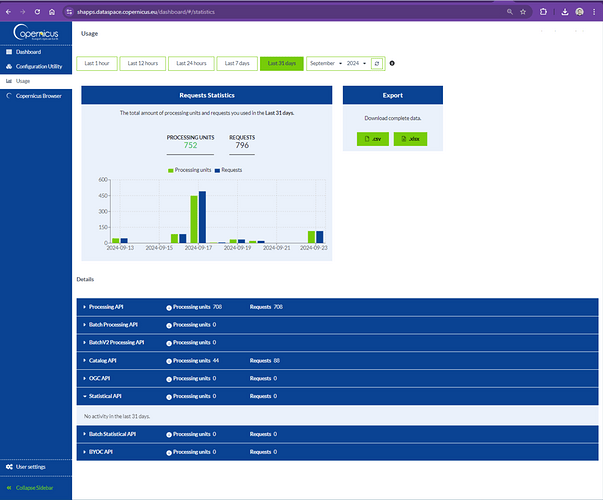
Task: Open the September month dropdown
Action: tap(325, 63)
